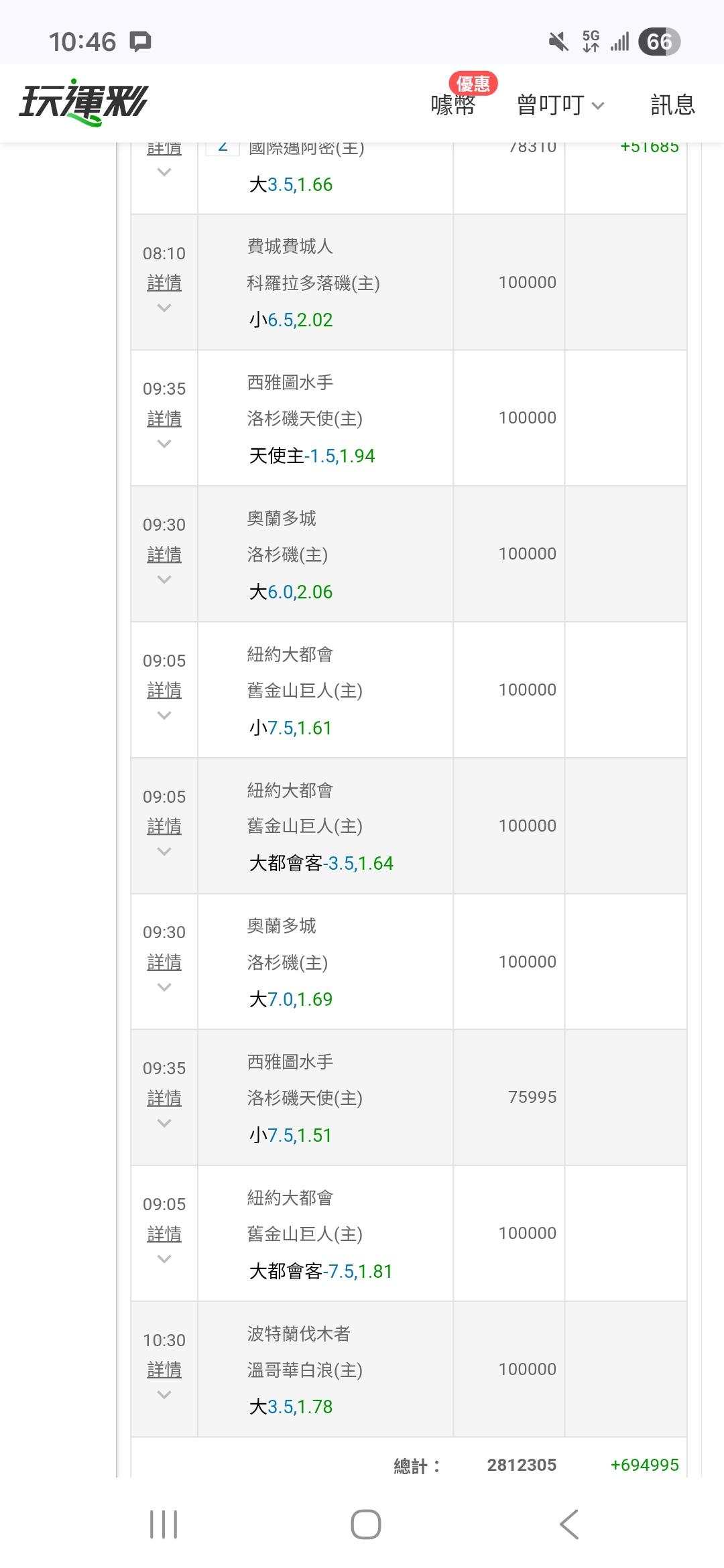Tap the +694995 total profit figure
Viewport: 724px width, 1568px height.
click(x=644, y=1465)
